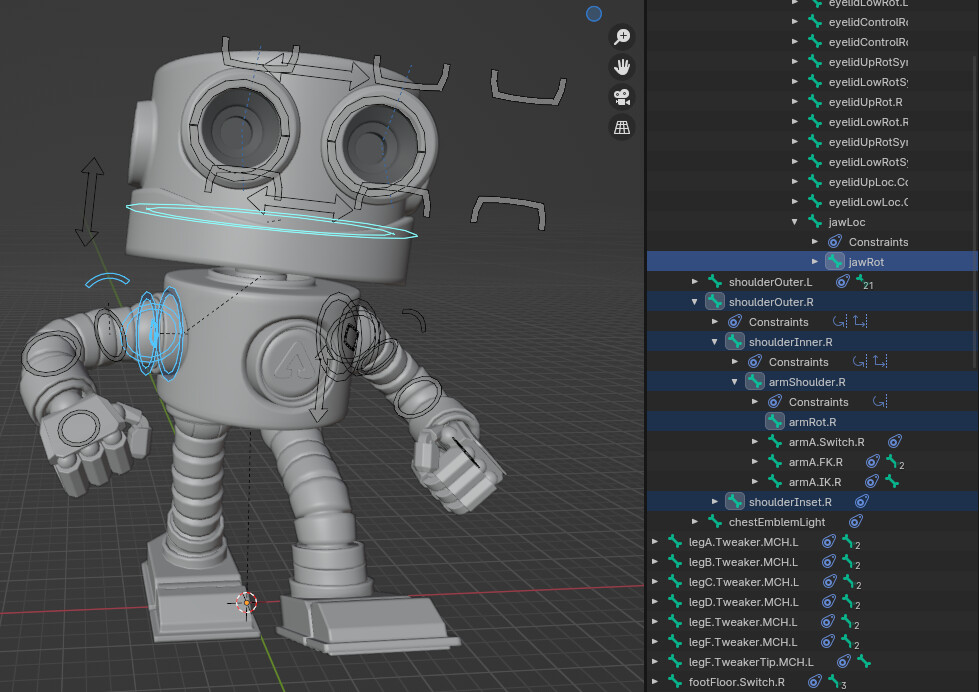Select legC.Tweaker.MCH.L in the outliner
The height and width of the screenshot is (692, 979).
click(x=743, y=581)
